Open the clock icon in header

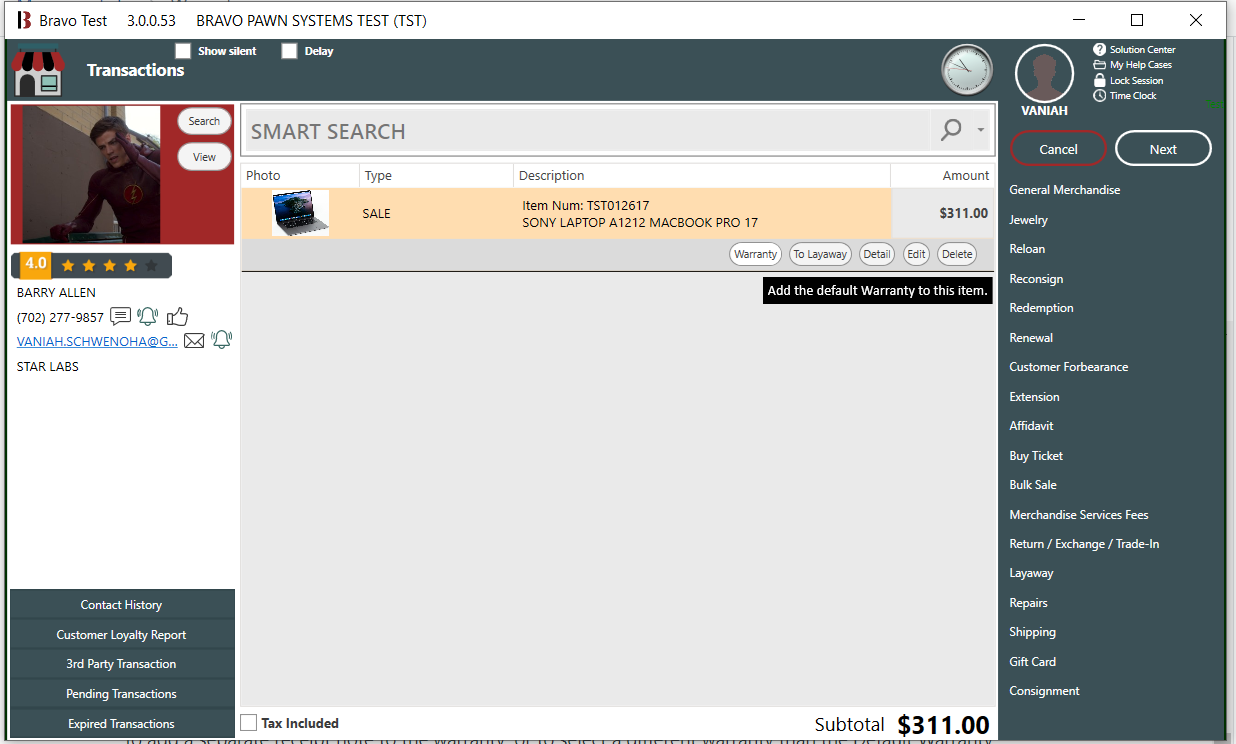[967, 70]
